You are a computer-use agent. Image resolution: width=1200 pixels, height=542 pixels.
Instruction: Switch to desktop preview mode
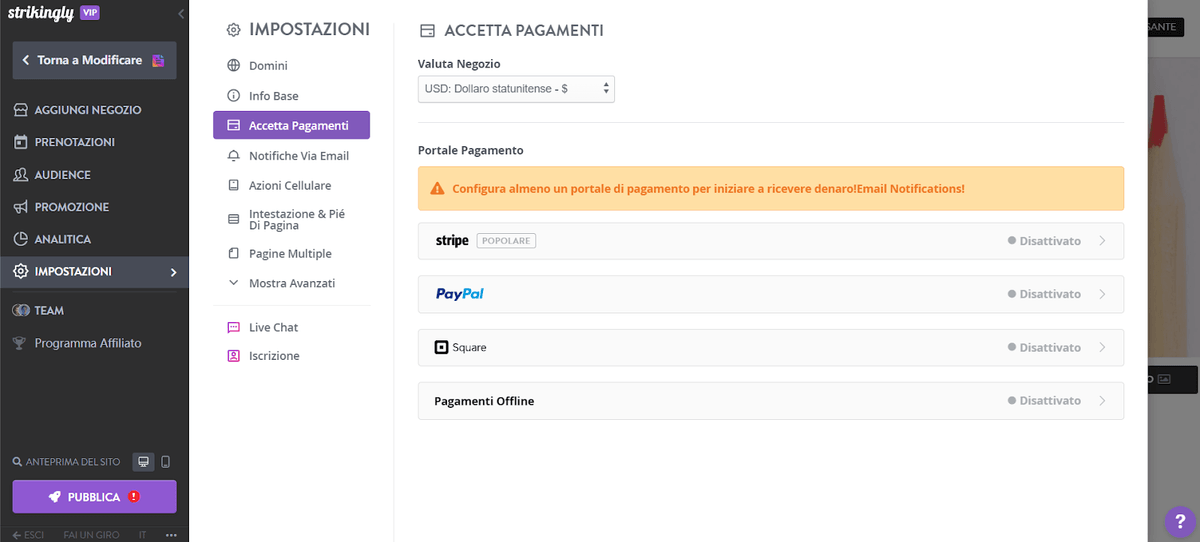144,462
